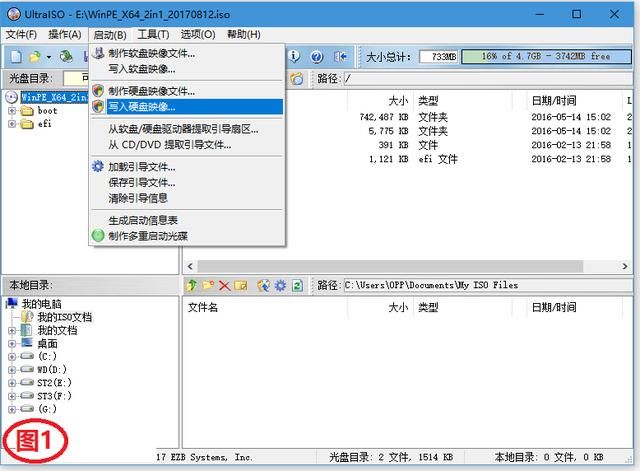The width and height of the screenshot is (640, 471).
Task: Open the dropdown arrow beside the Open icon
Action: pos(49,57)
